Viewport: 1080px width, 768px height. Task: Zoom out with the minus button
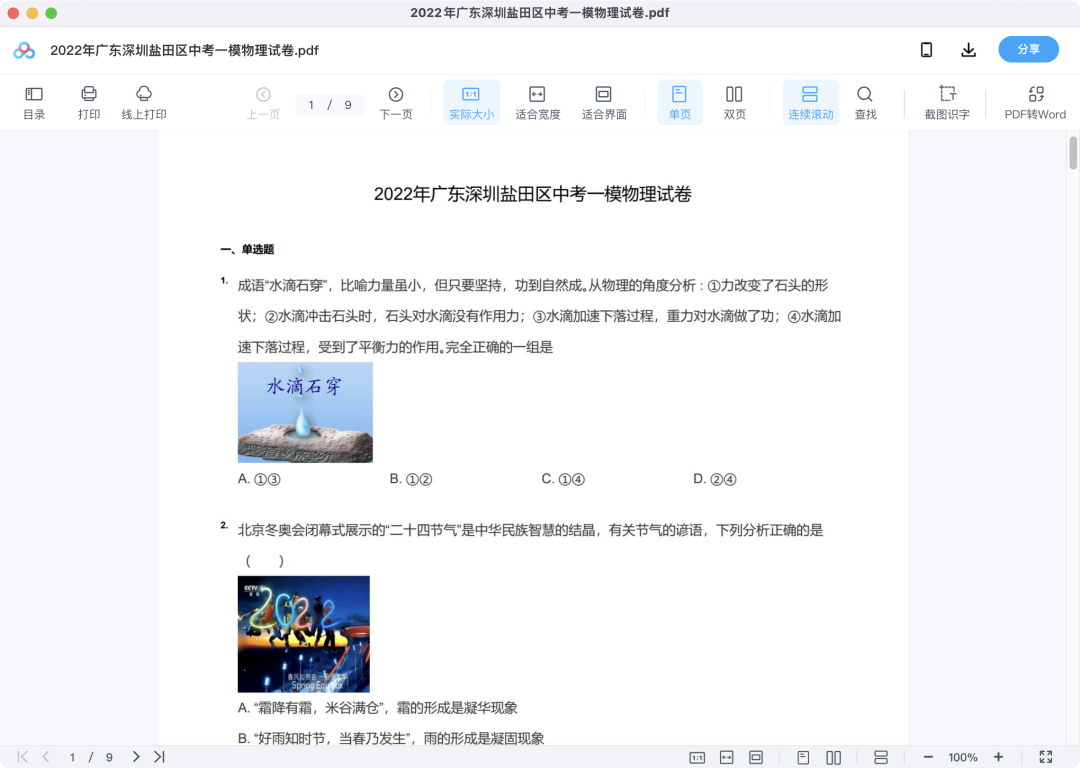[928, 758]
